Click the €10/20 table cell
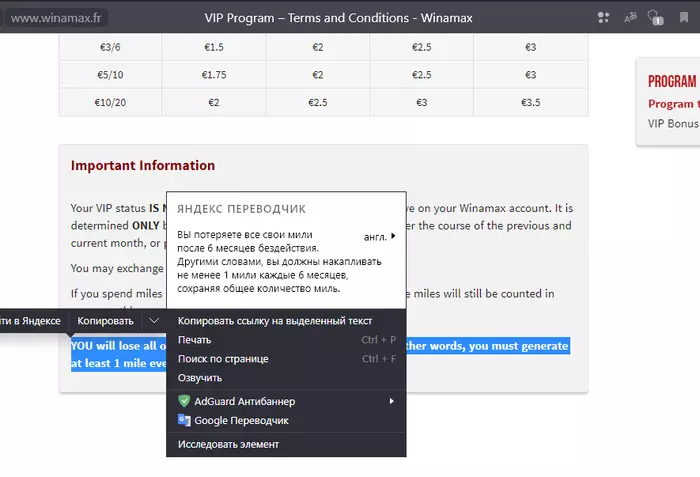The height and width of the screenshot is (477, 700). pyautogui.click(x=110, y=102)
